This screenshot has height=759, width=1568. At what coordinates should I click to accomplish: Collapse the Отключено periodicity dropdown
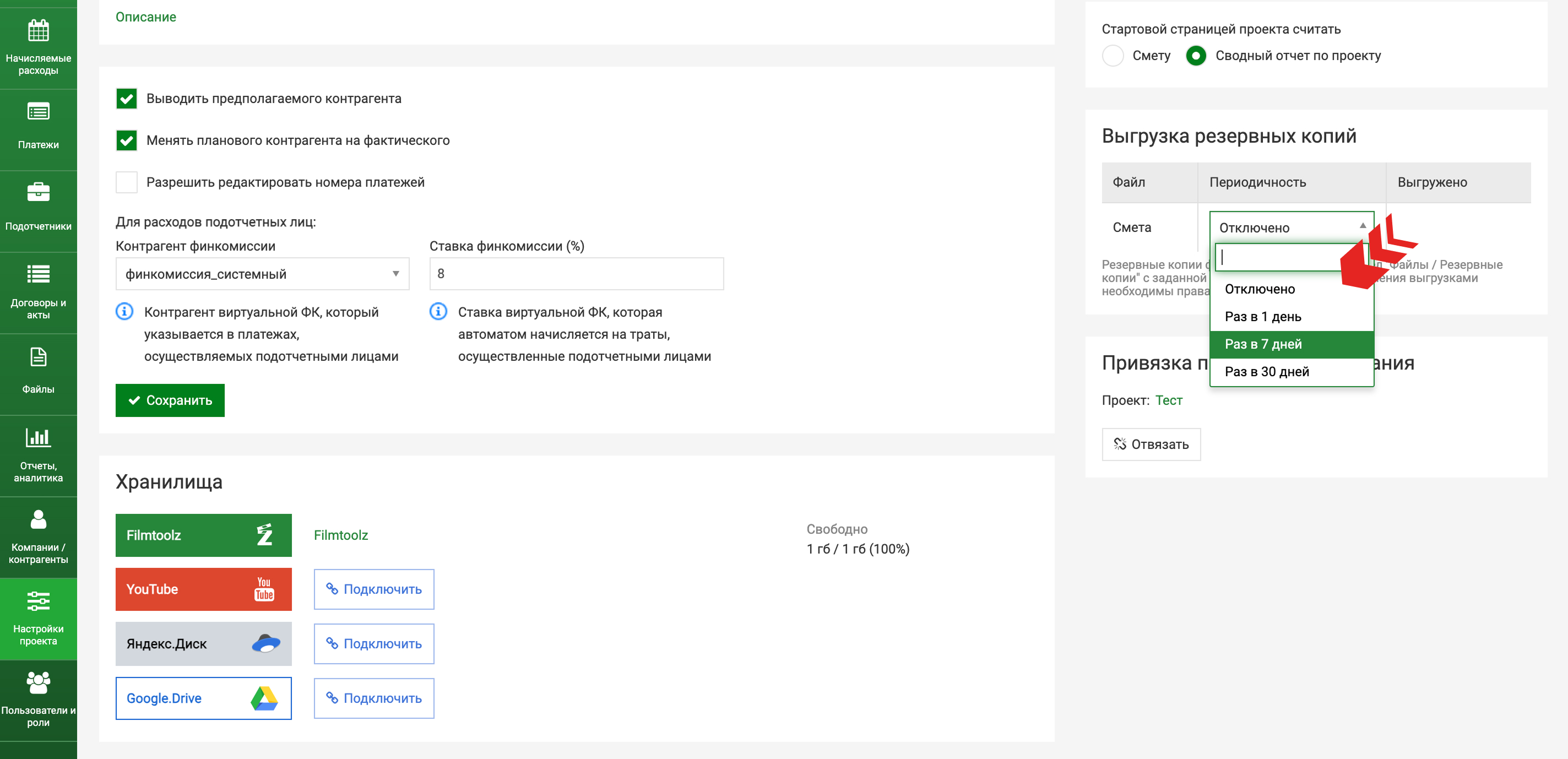[1290, 227]
